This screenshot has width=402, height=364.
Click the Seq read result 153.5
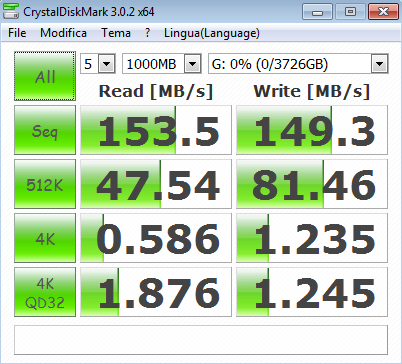[x=156, y=130]
